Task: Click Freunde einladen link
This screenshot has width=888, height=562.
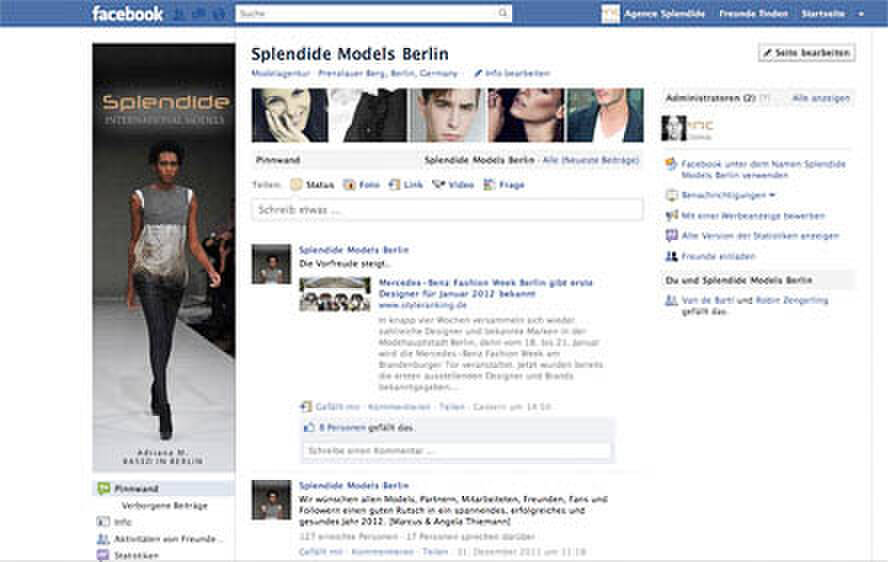Action: click(x=718, y=256)
